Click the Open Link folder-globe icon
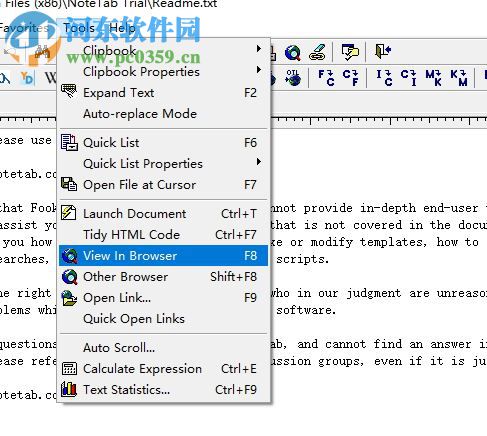 (x=69, y=298)
